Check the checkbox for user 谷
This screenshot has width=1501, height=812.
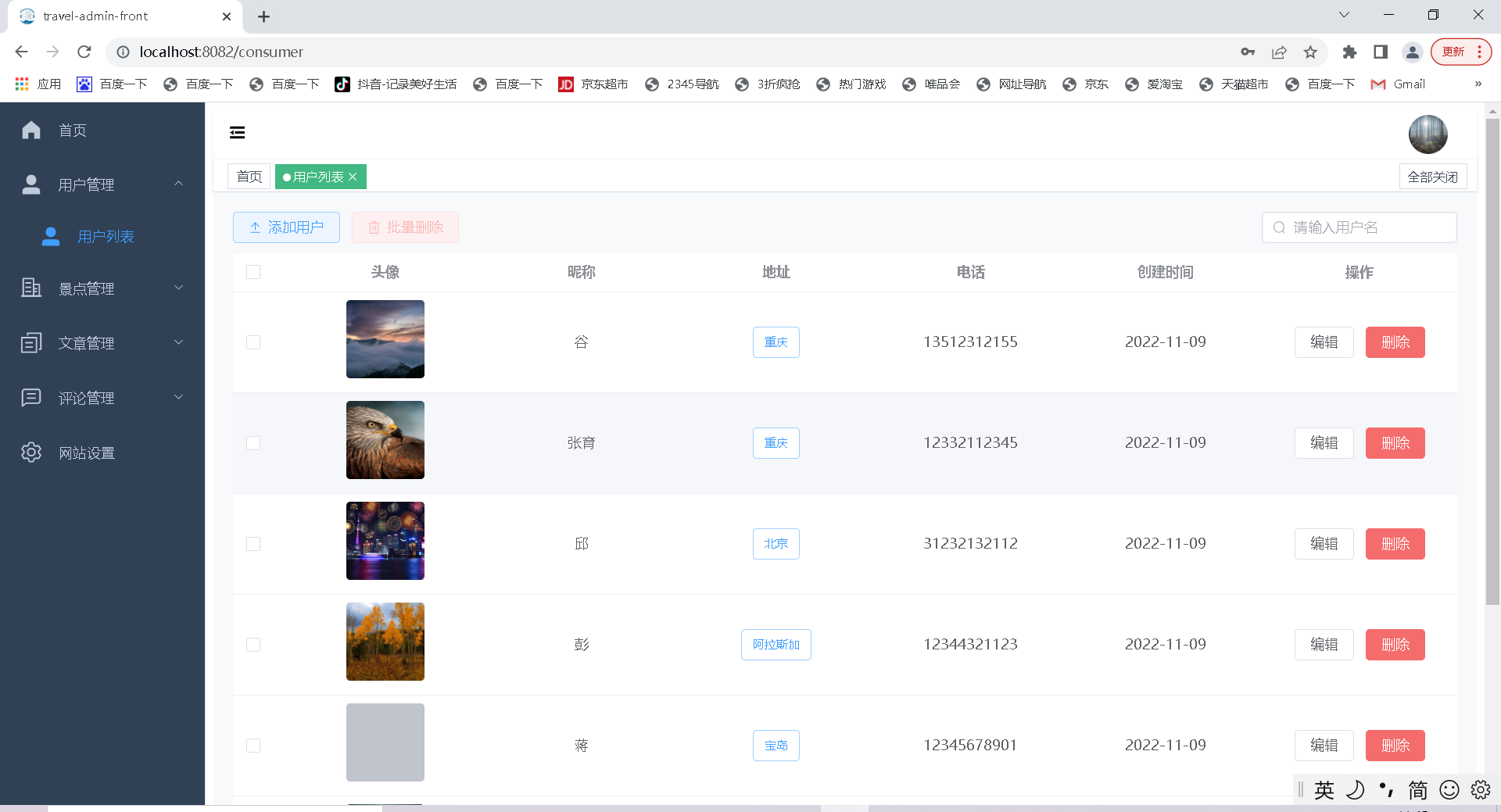point(253,342)
